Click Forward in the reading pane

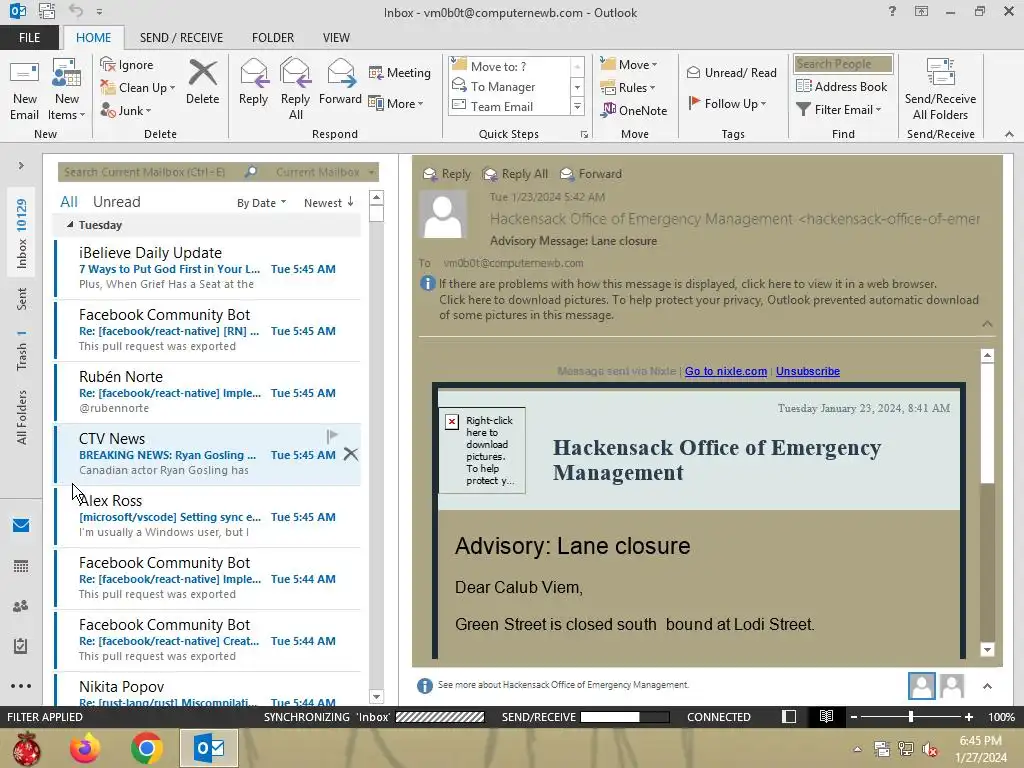(x=591, y=174)
